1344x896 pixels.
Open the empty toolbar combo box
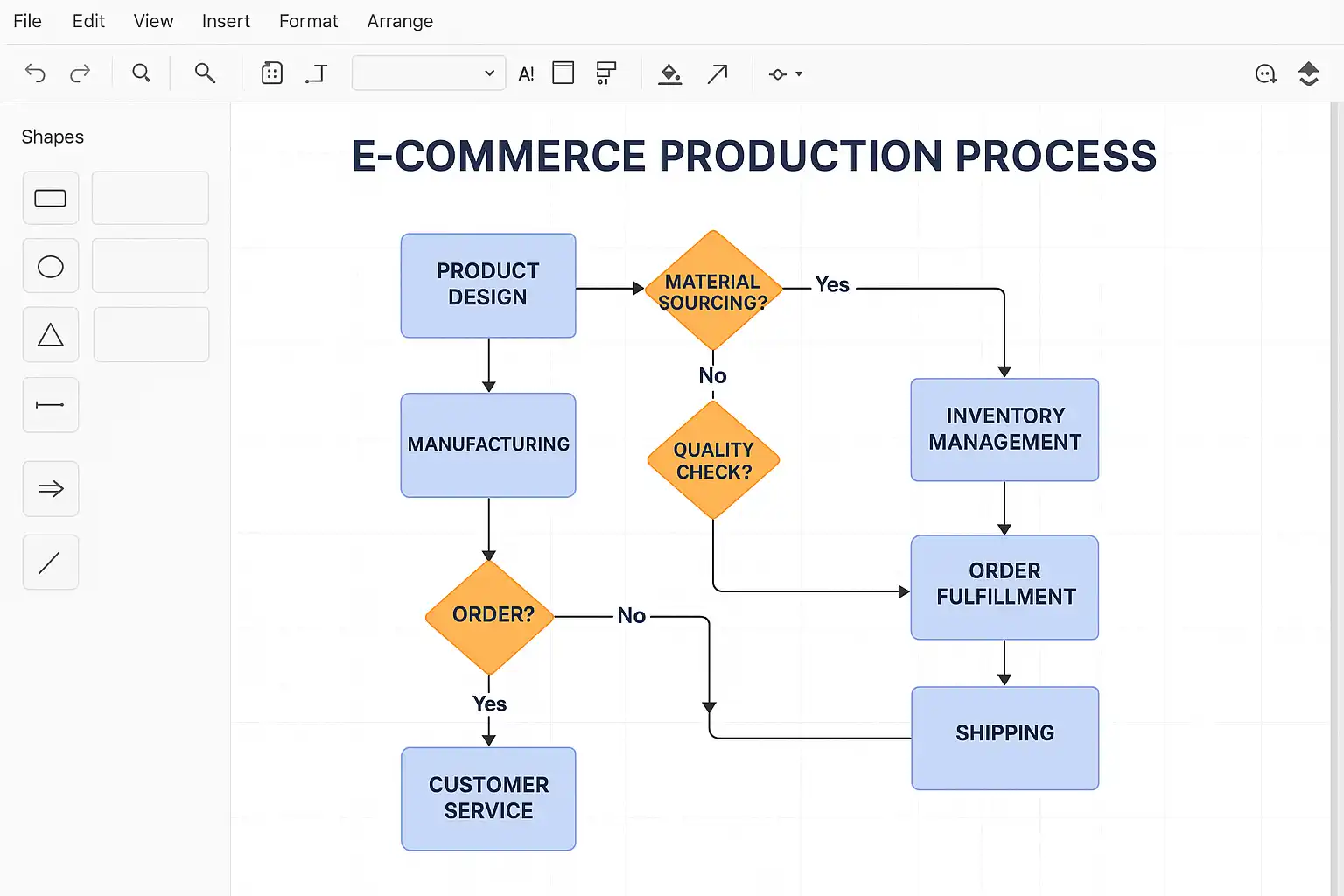pos(429,73)
